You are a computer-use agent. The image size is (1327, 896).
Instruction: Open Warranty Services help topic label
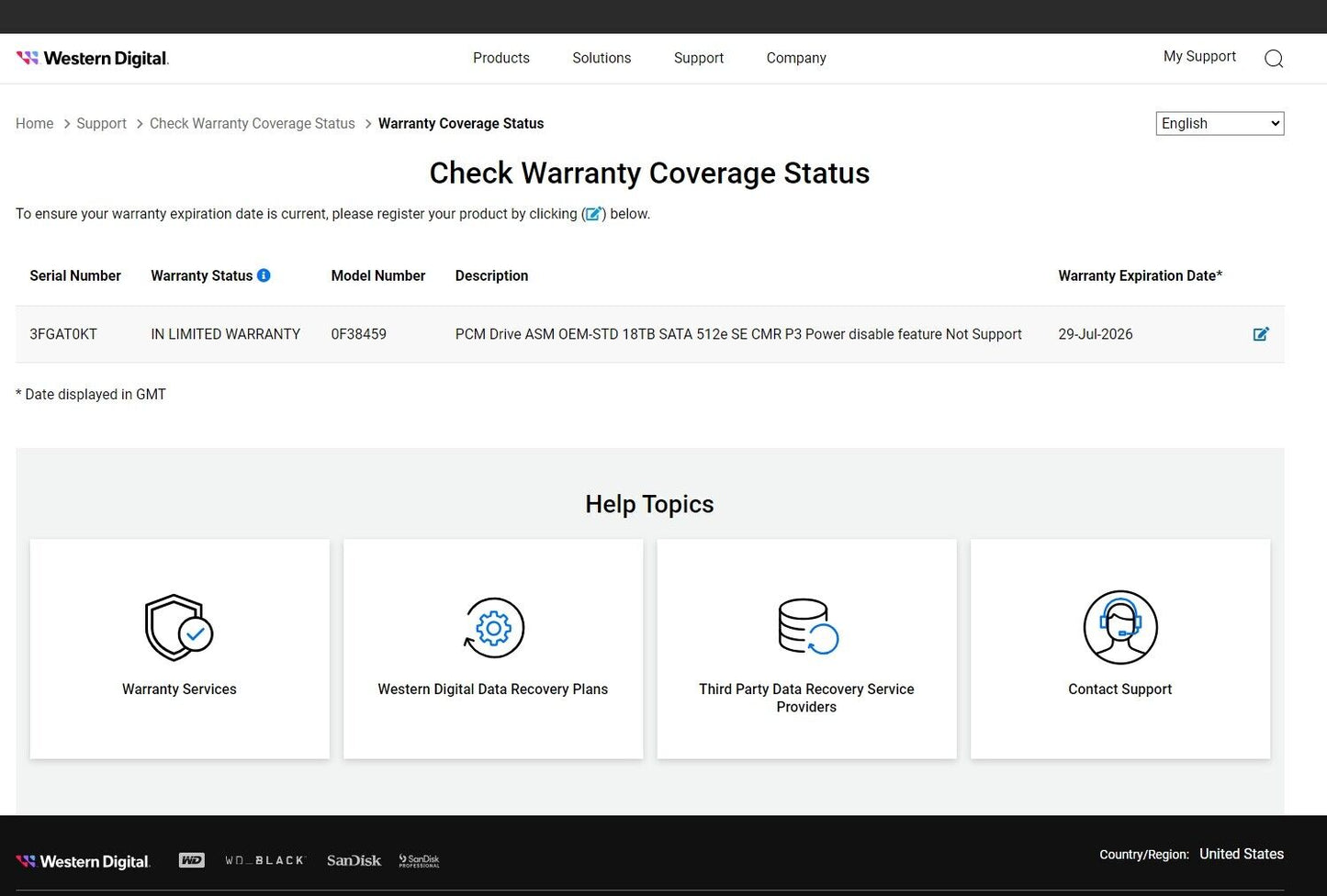pos(179,689)
